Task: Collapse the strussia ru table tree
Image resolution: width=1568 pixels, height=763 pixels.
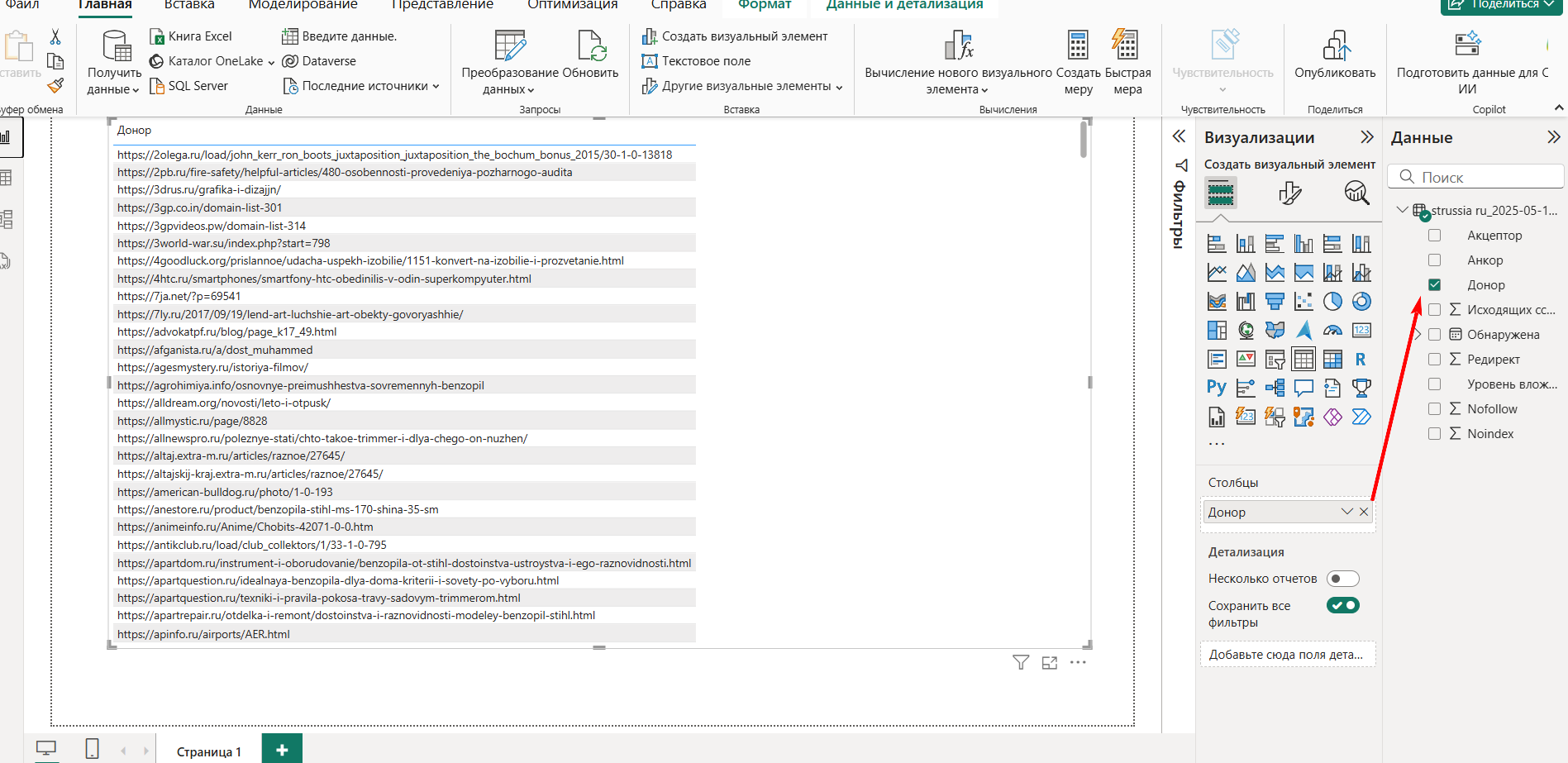Action: [1402, 210]
